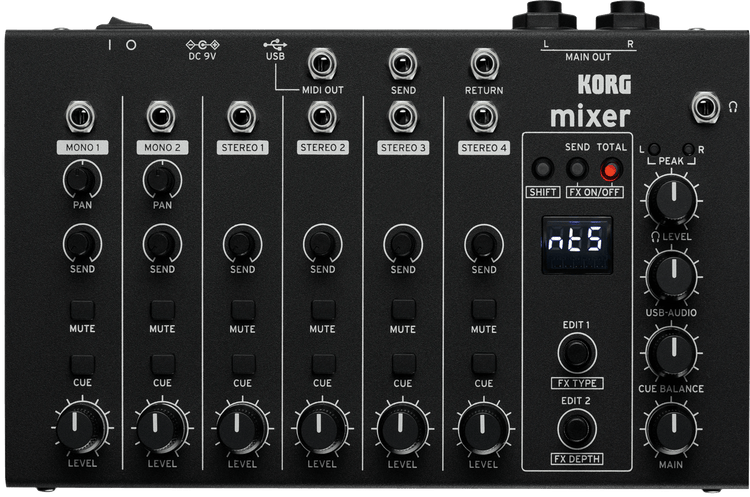Click the right PEAK indicator LED
Screen dimensions: 750x497
(688, 149)
